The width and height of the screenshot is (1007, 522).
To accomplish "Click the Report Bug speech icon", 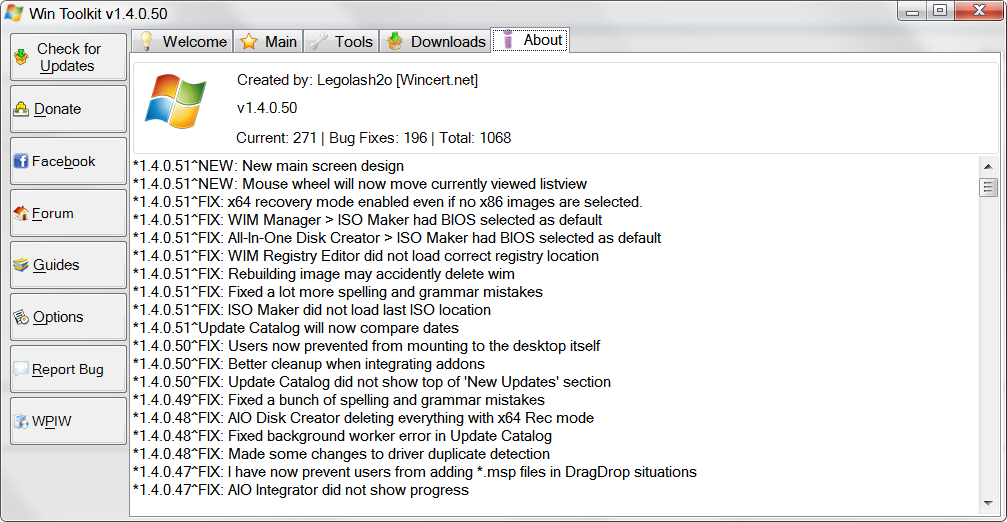I will click(x=21, y=370).
